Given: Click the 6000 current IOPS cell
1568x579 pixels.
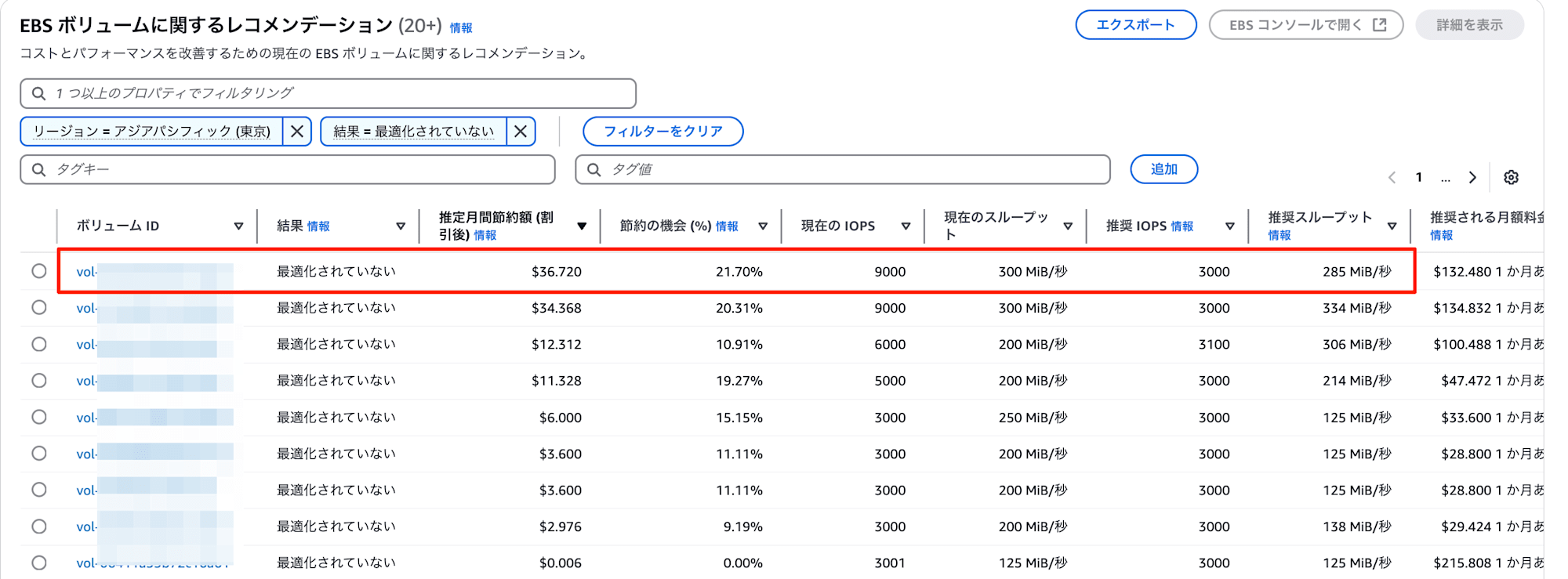Looking at the screenshot, I should (890, 345).
